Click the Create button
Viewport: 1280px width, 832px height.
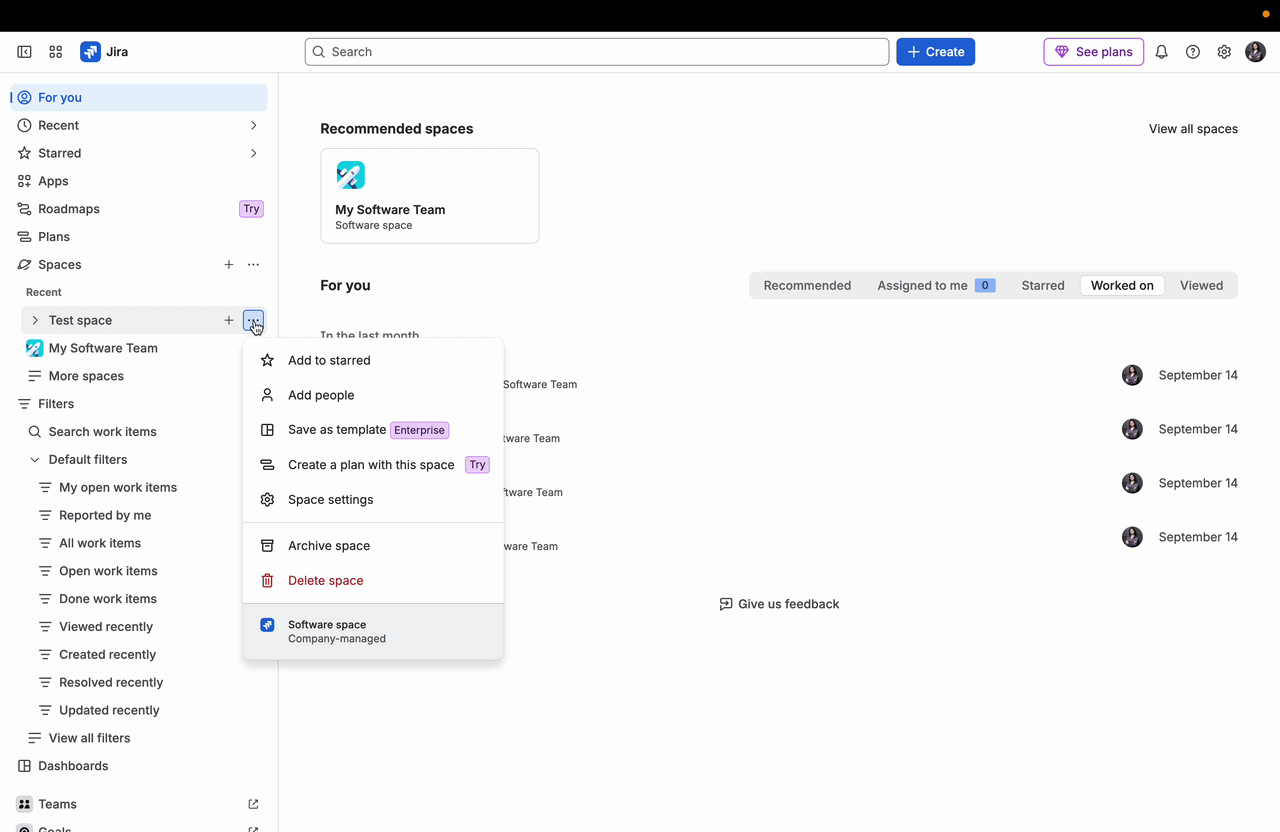(x=936, y=52)
